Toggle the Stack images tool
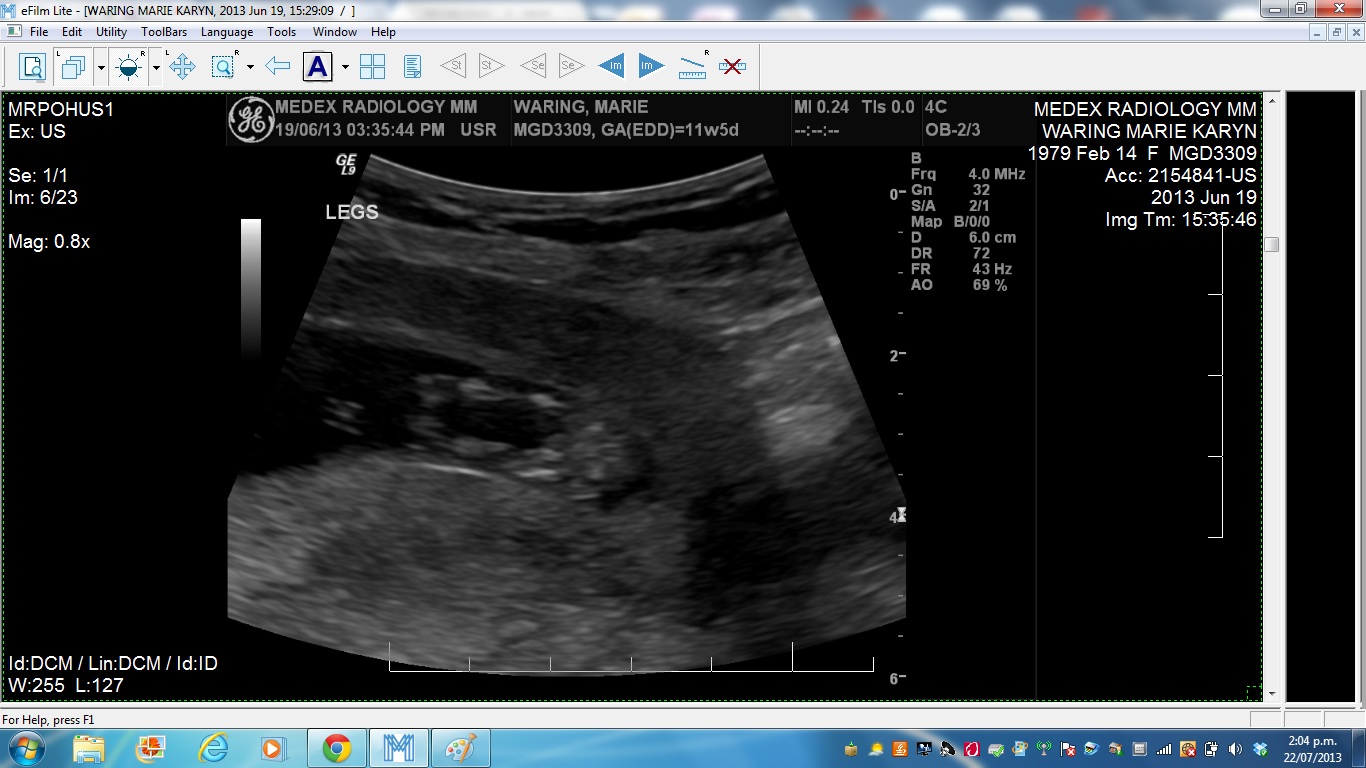Screen dimensions: 1366x768 (73, 67)
